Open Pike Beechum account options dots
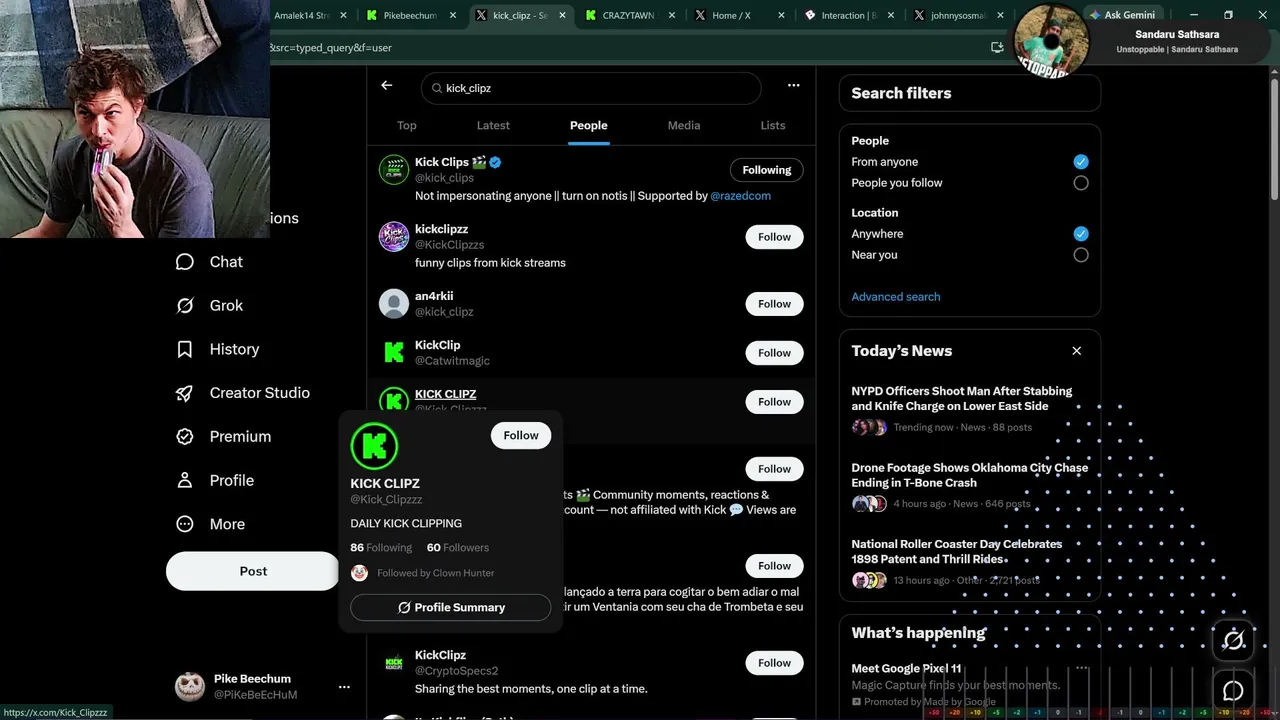Viewport: 1280px width, 720px height. pyautogui.click(x=344, y=687)
